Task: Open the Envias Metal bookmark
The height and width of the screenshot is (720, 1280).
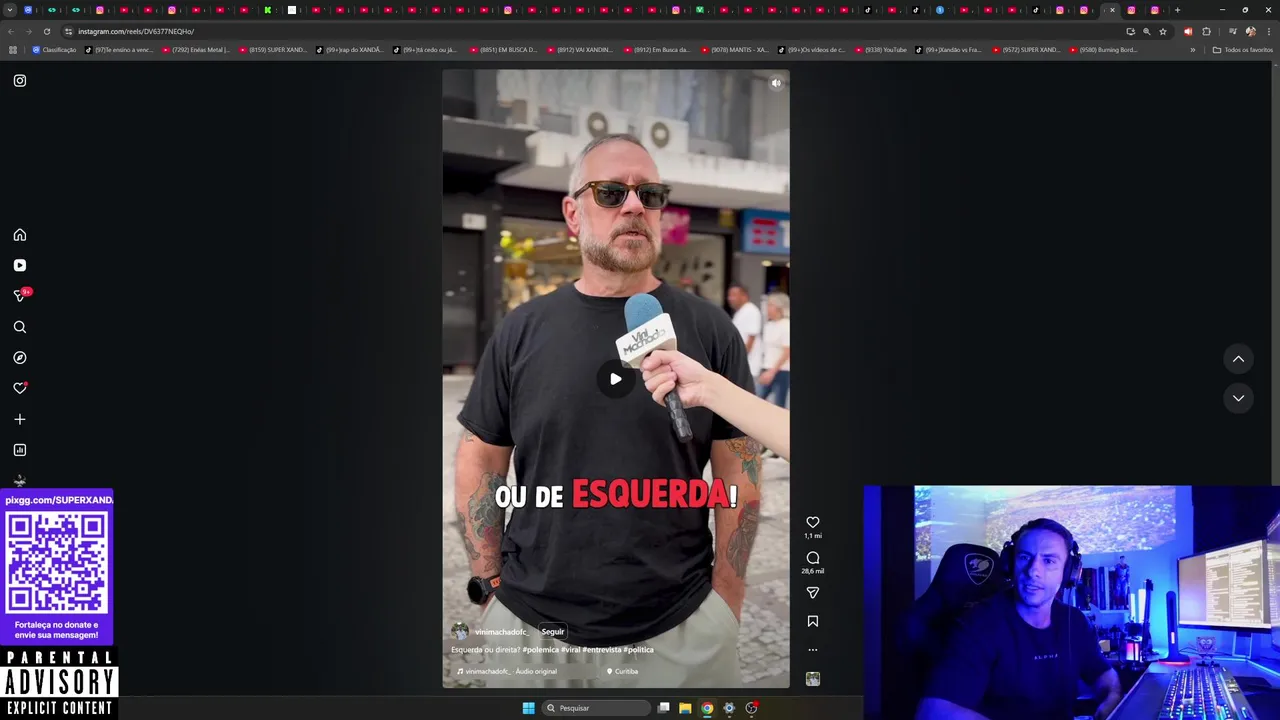Action: pos(196,49)
